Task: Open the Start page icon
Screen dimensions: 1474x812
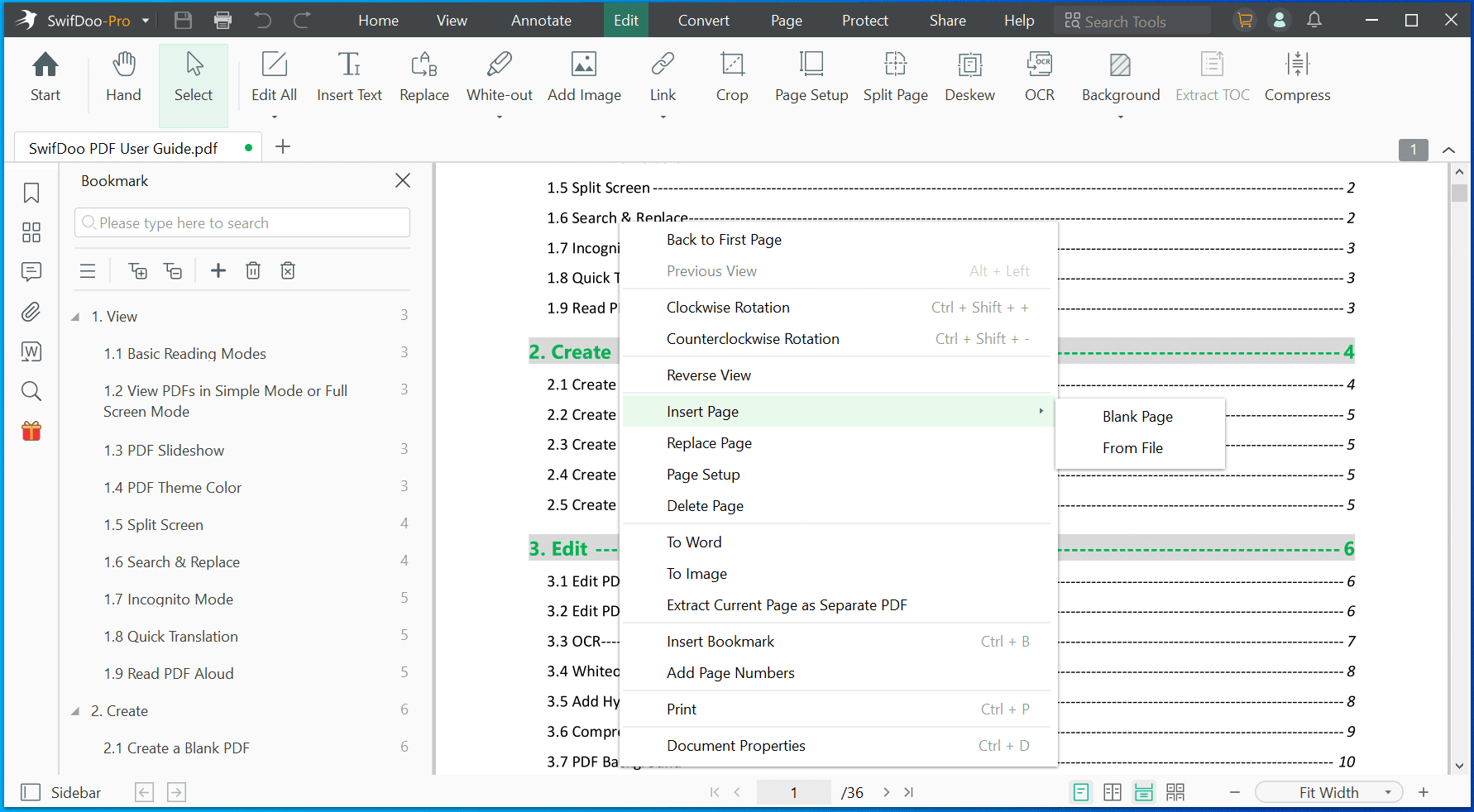Action: pos(45,77)
